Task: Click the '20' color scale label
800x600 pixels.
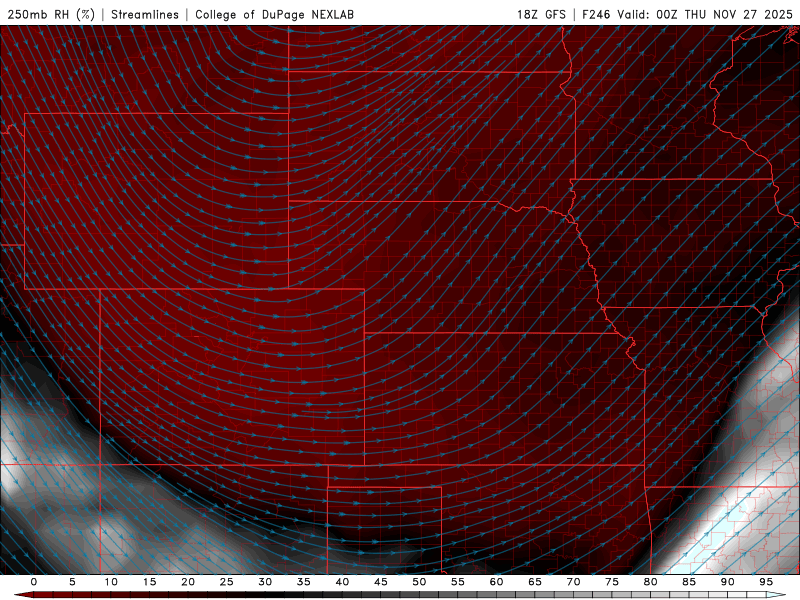Action: 188,582
